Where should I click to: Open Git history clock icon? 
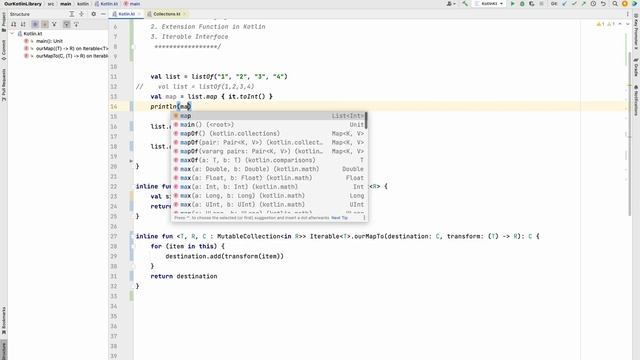[593, 4]
